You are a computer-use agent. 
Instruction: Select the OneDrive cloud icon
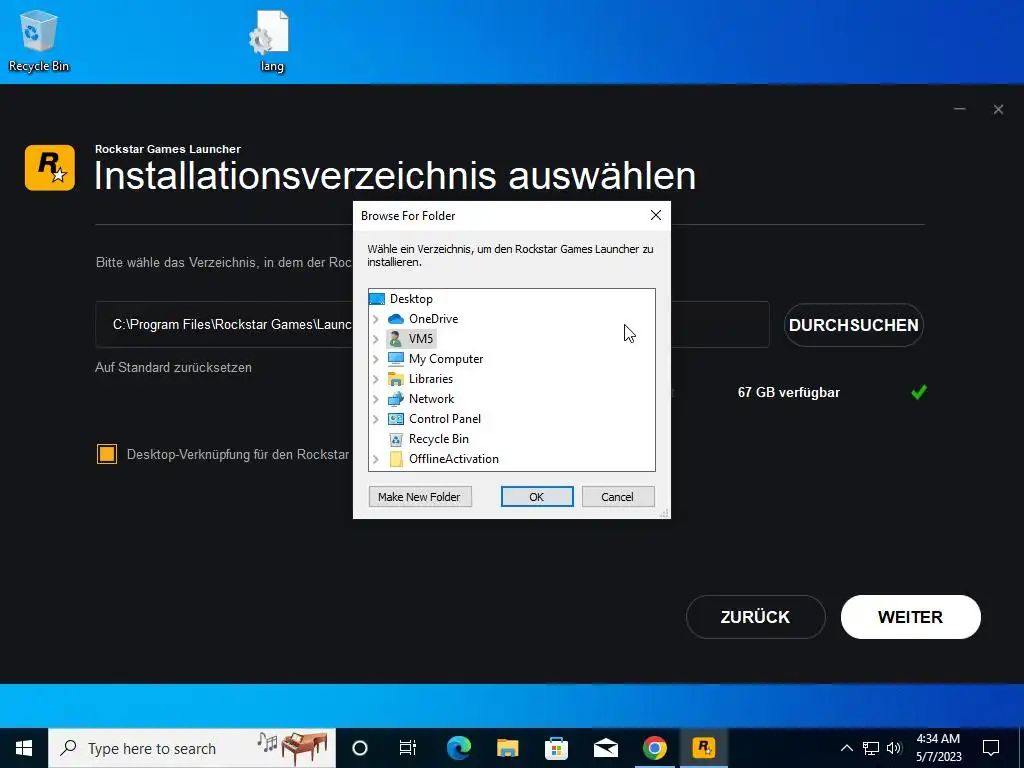point(396,319)
